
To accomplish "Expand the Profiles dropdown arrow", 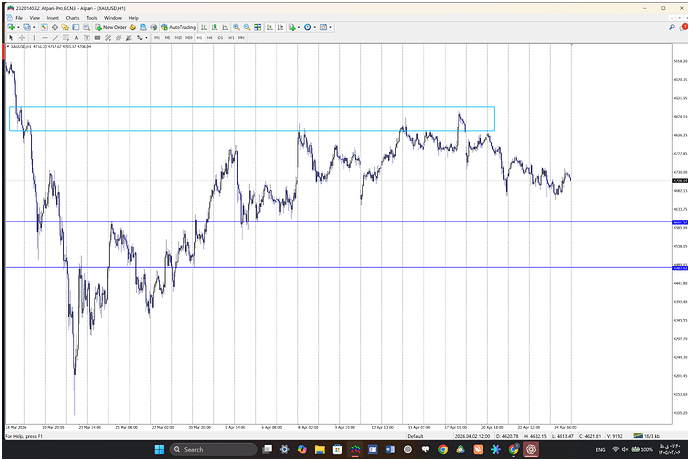I will coord(34,27).
